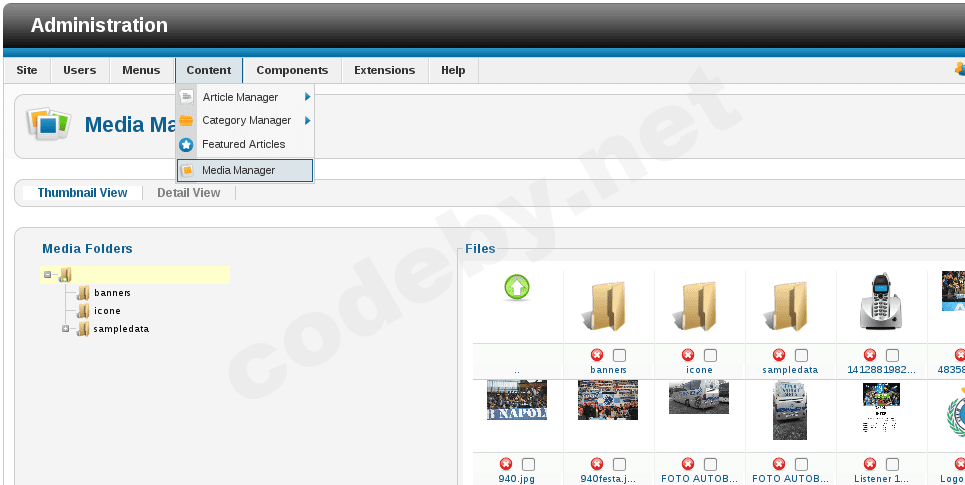The width and height of the screenshot is (965, 485).
Task: Tick the banners folder checkbox
Action: point(619,355)
